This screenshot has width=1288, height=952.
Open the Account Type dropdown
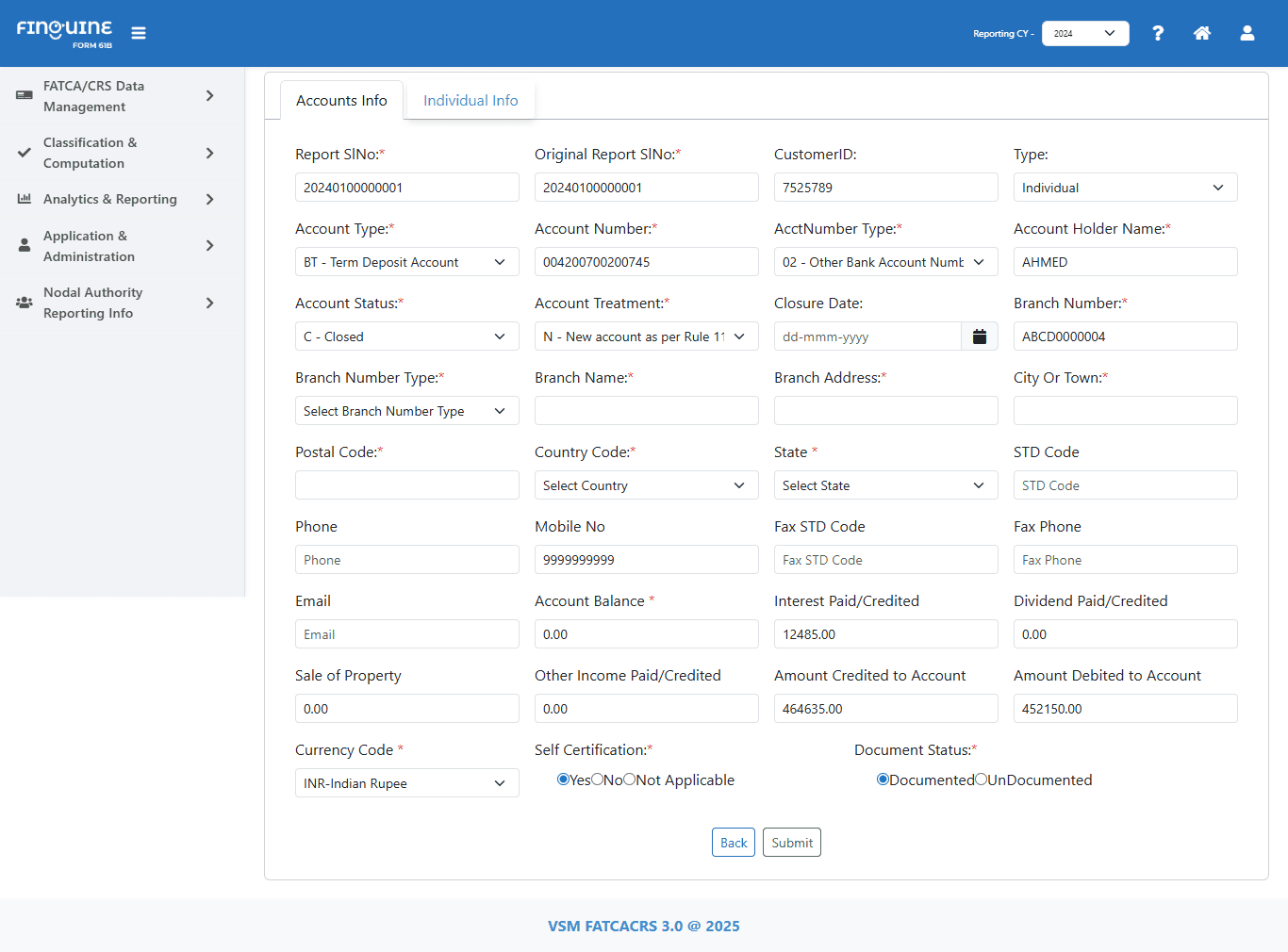click(x=406, y=262)
